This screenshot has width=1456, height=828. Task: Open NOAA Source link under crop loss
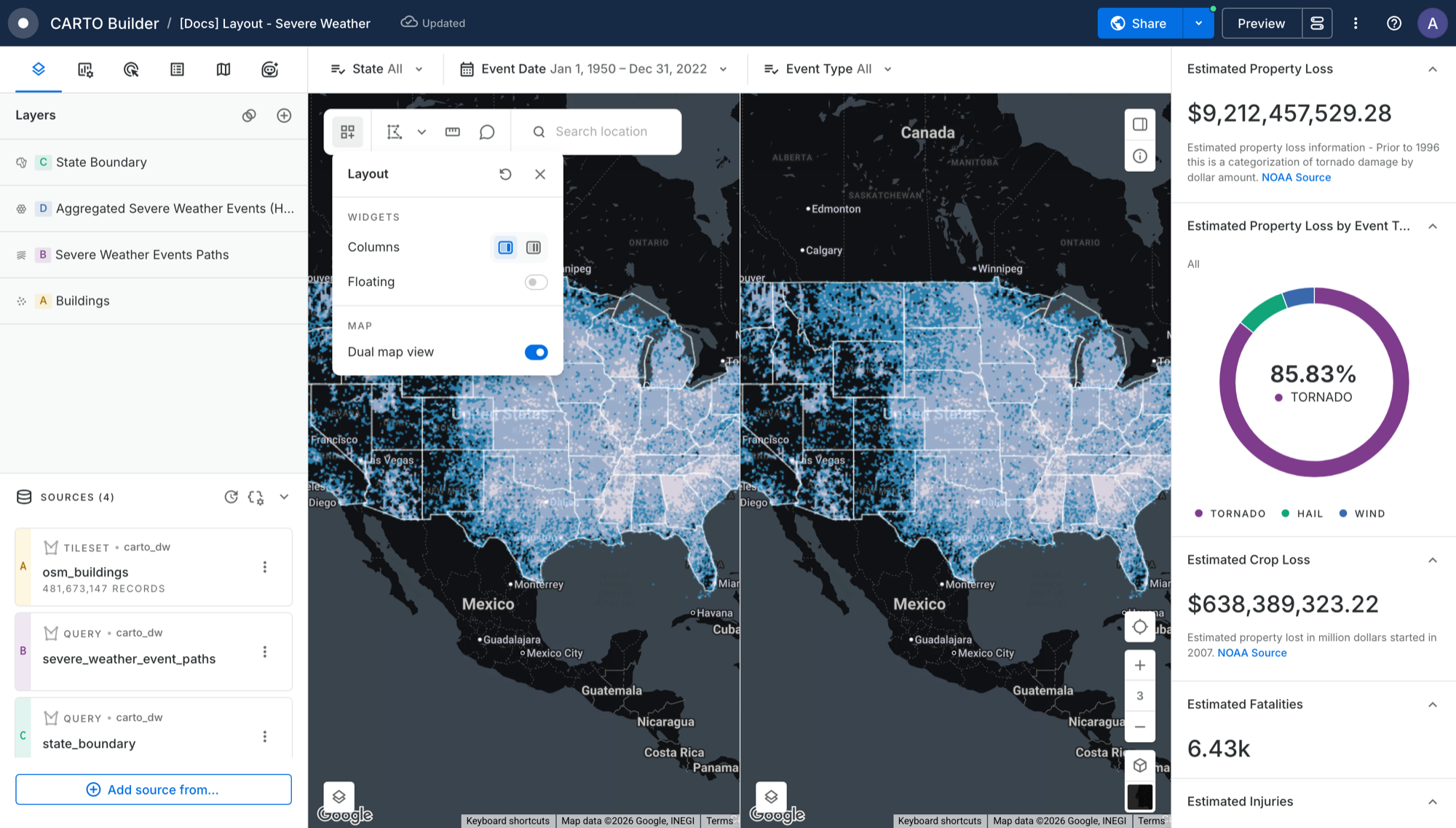point(1252,653)
